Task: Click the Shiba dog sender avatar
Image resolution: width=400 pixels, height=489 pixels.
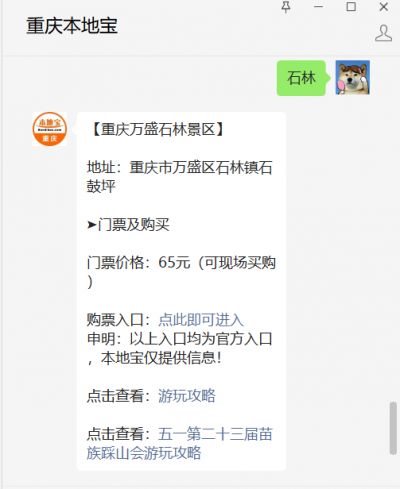Action: pos(353,77)
